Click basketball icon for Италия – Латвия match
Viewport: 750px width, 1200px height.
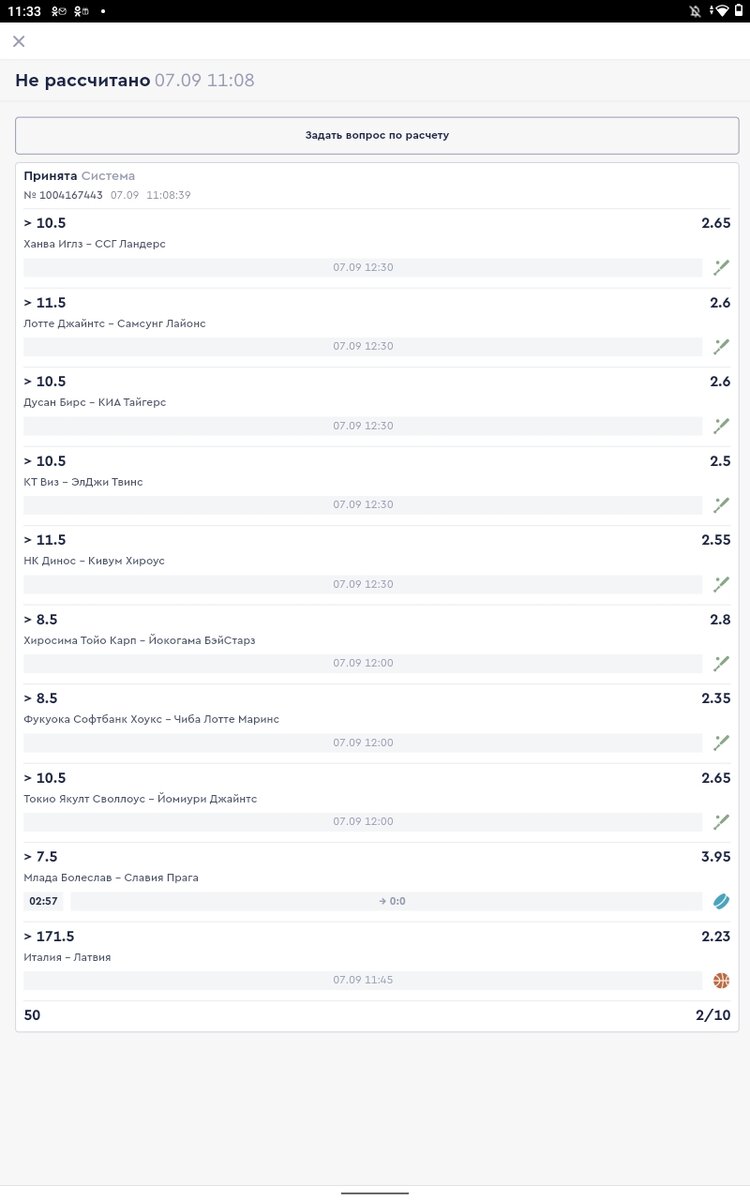[x=721, y=980]
